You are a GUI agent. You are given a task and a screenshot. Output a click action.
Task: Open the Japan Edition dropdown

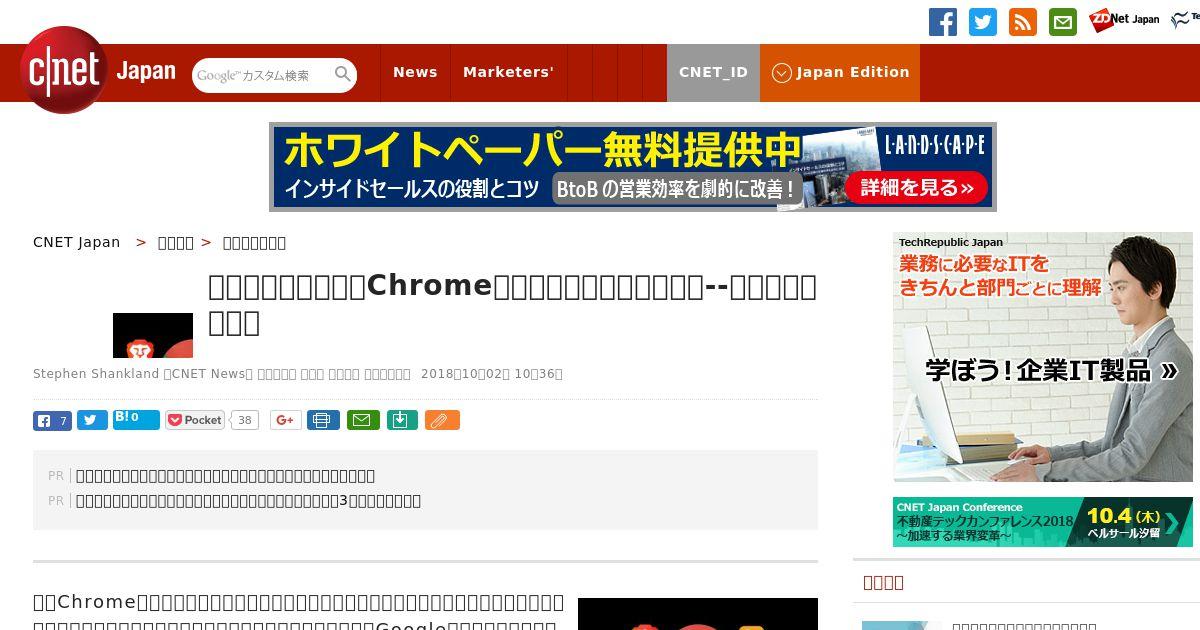[840, 73]
